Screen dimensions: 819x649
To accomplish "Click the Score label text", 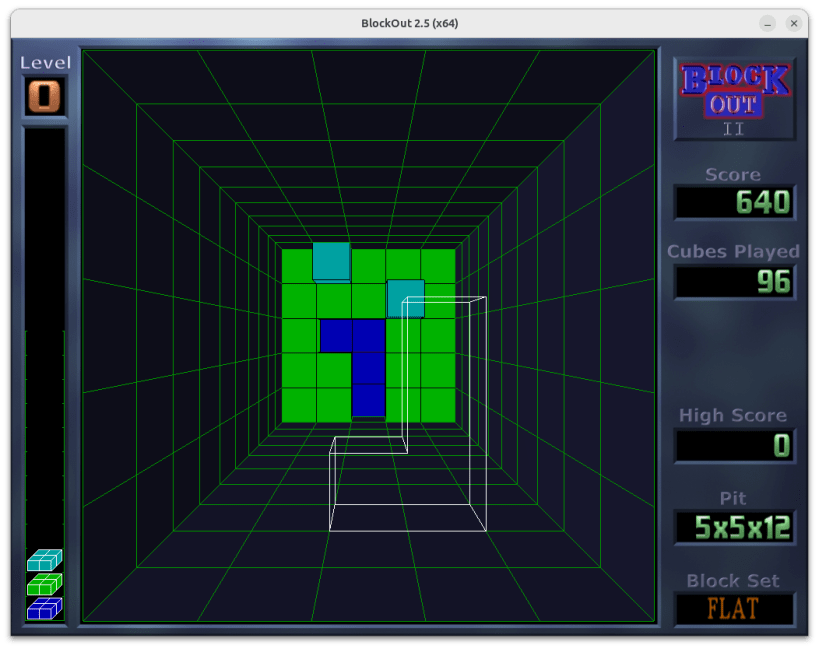I will point(731,174).
